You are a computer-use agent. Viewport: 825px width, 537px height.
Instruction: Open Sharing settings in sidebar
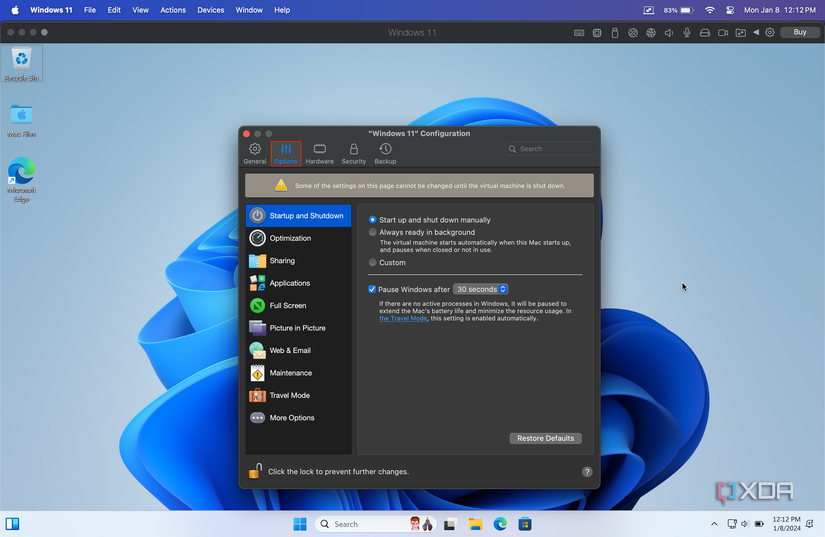298,261
